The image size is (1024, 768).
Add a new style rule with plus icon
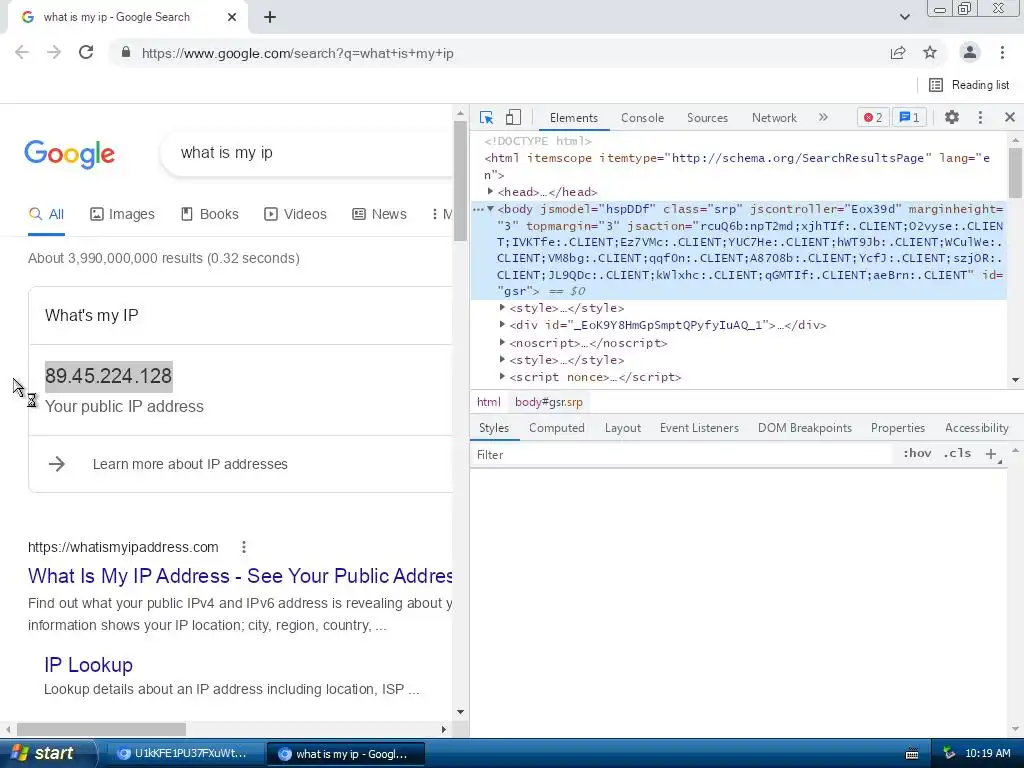point(991,454)
